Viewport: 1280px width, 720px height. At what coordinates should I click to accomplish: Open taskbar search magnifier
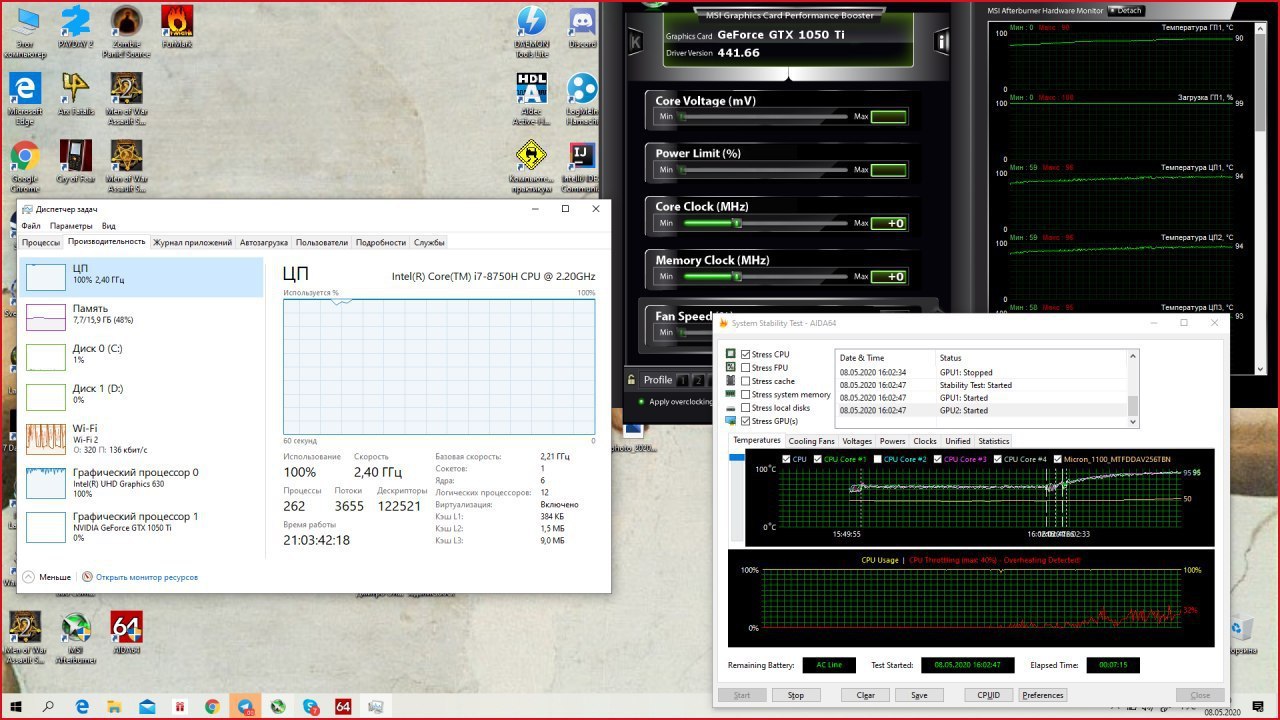click(x=49, y=706)
